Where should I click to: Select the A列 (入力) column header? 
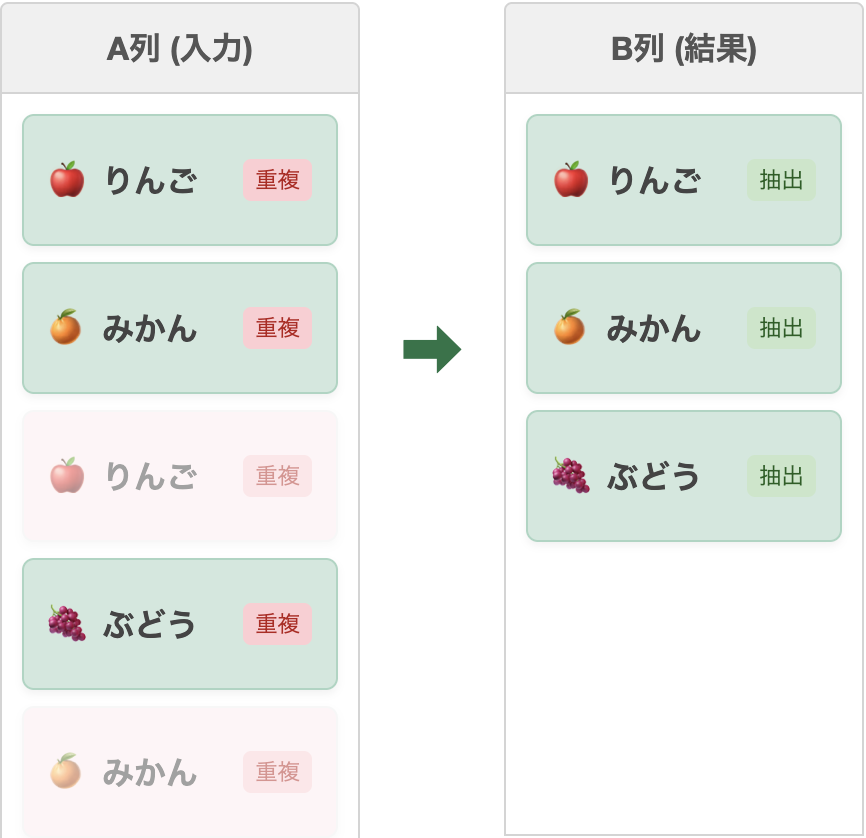[x=180, y=49]
